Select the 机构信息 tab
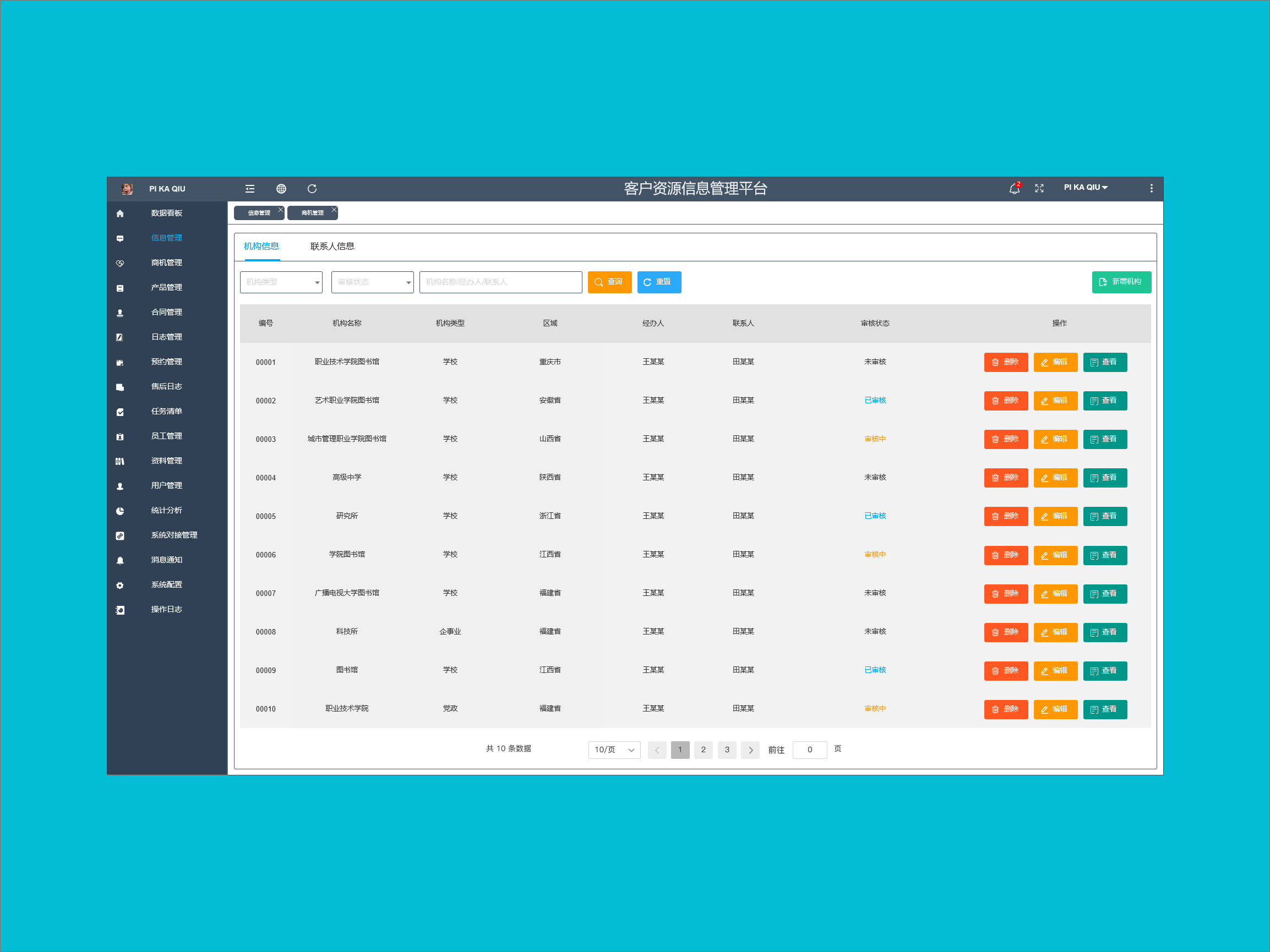1270x952 pixels. [x=261, y=246]
